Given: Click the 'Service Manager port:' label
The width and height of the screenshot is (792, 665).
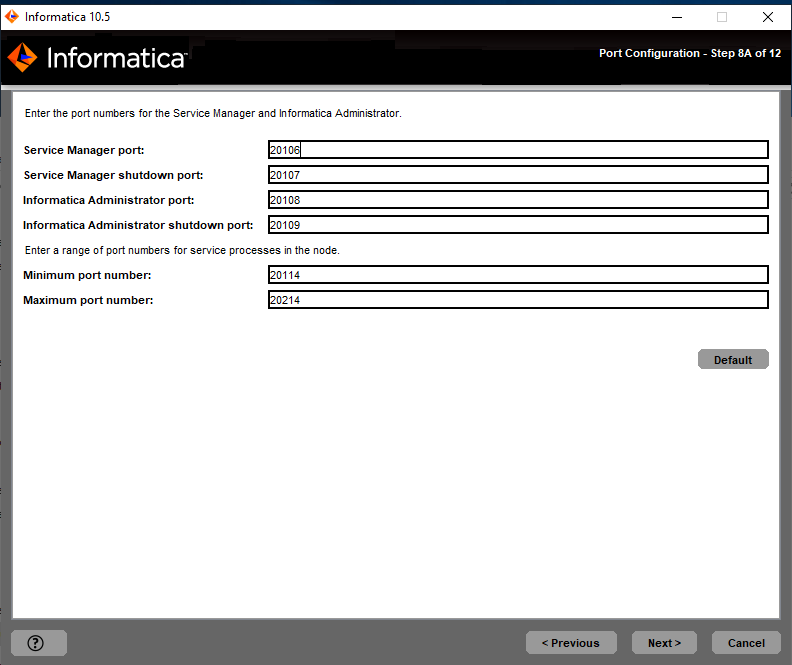Looking at the screenshot, I should tap(84, 150).
